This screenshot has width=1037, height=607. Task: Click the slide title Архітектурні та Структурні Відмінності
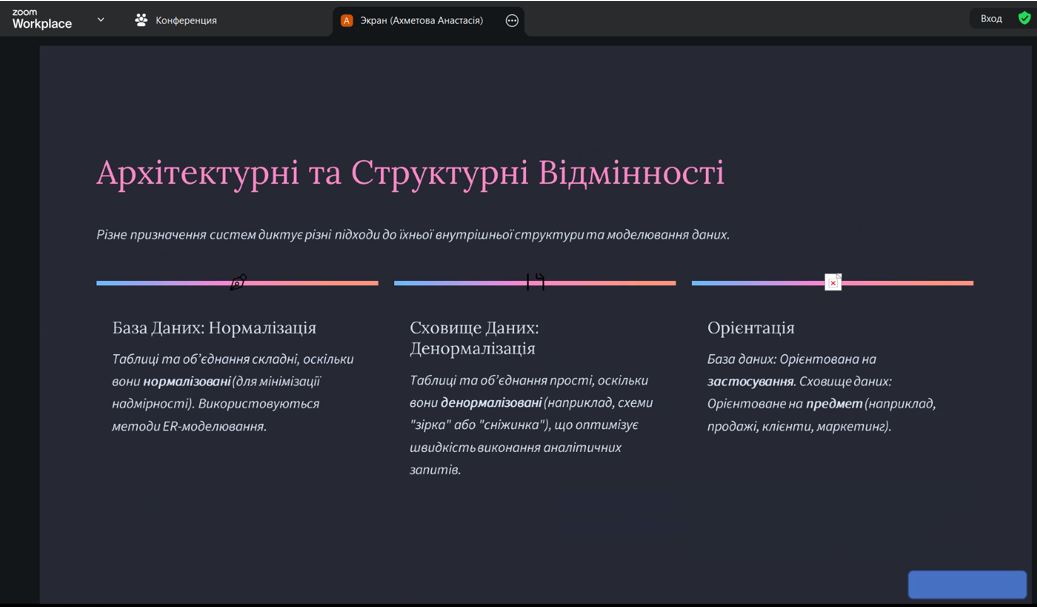pos(410,172)
